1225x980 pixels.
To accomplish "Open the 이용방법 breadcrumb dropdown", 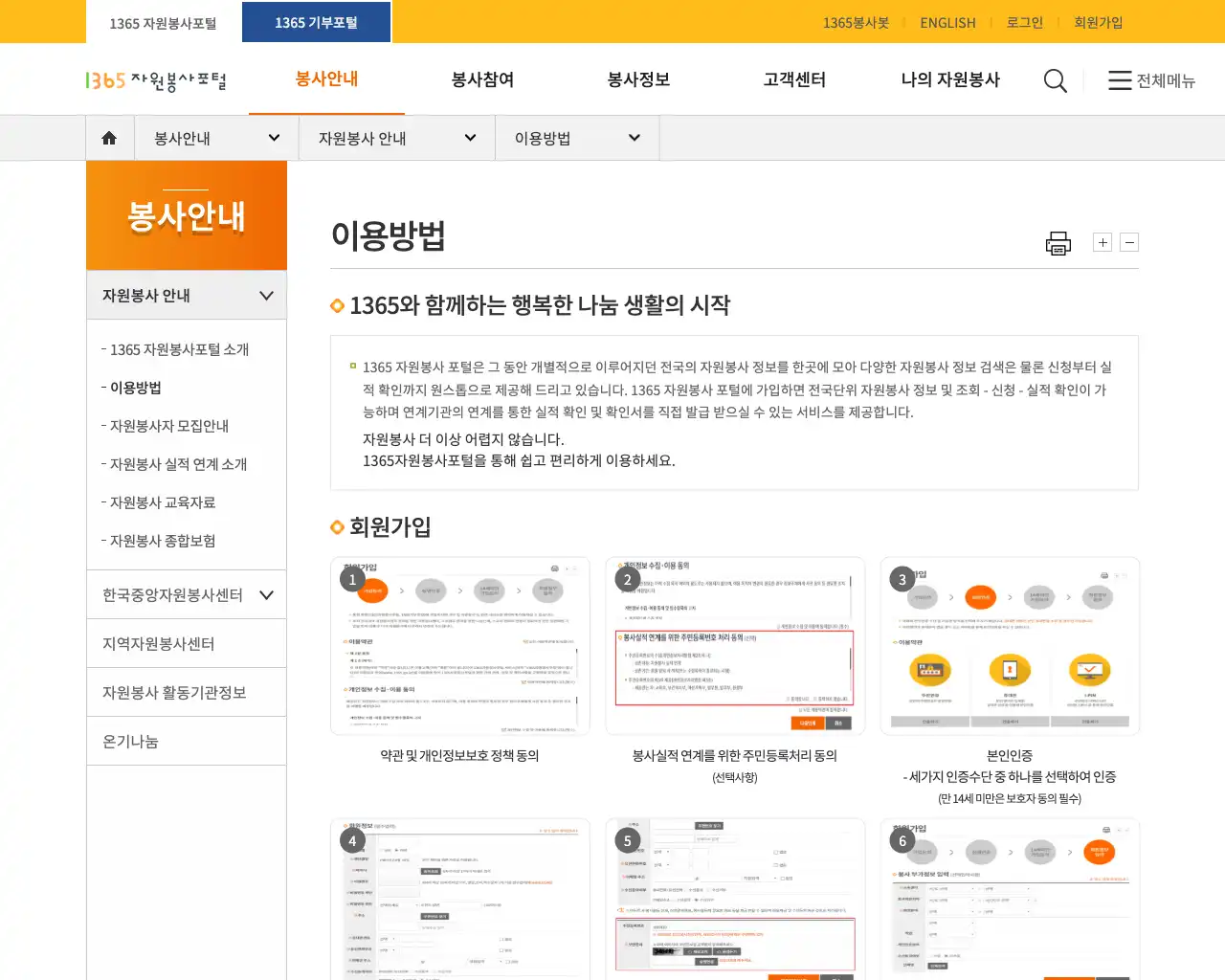I will tap(575, 137).
